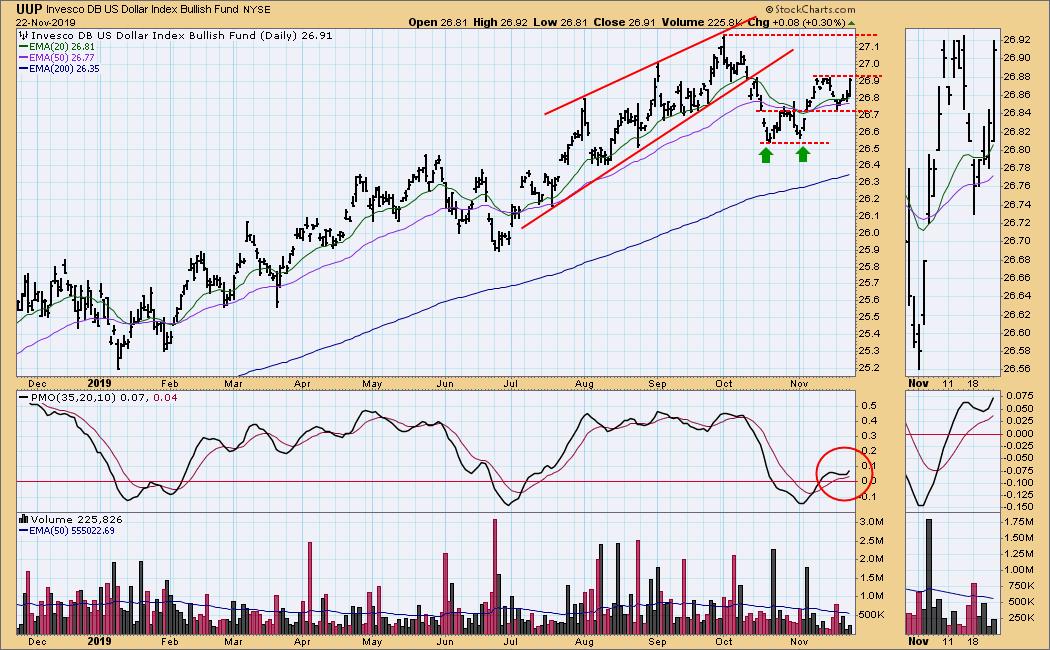Click the -0.150 zoom panel PMO label
Screen dimensions: 1050x650
tap(1019, 507)
